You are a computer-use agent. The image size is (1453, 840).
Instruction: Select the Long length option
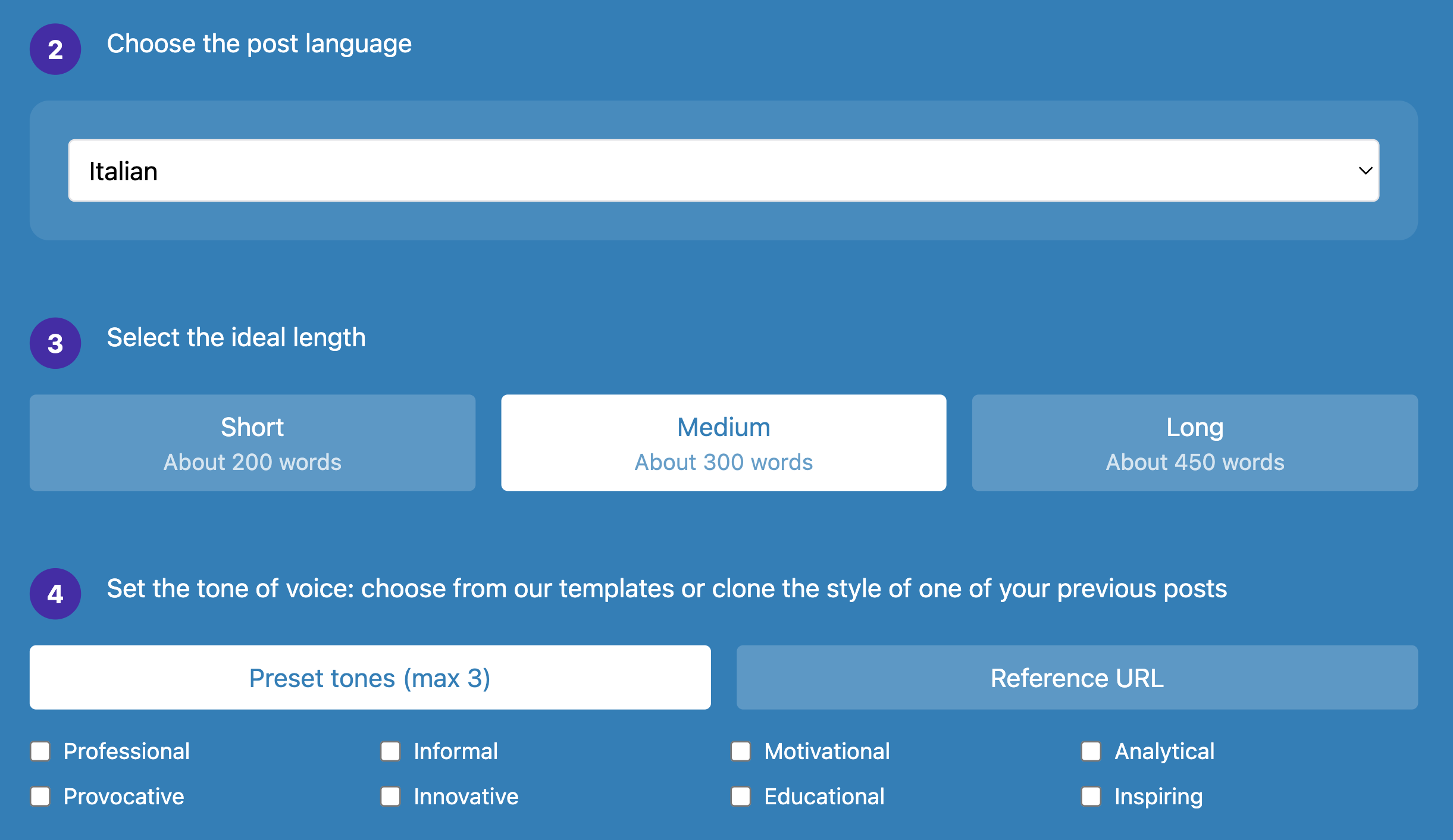point(1195,443)
